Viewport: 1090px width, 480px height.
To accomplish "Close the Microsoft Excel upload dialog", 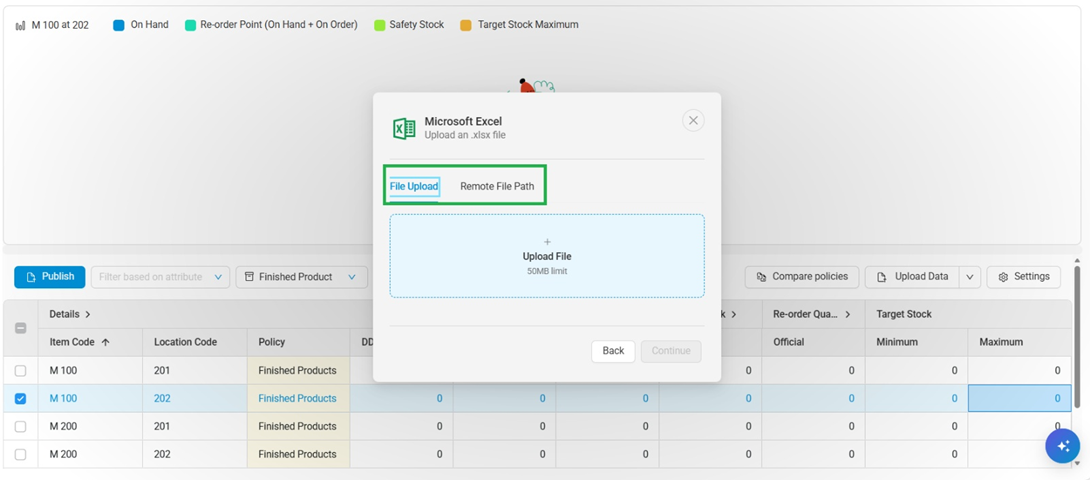I will [x=693, y=121].
